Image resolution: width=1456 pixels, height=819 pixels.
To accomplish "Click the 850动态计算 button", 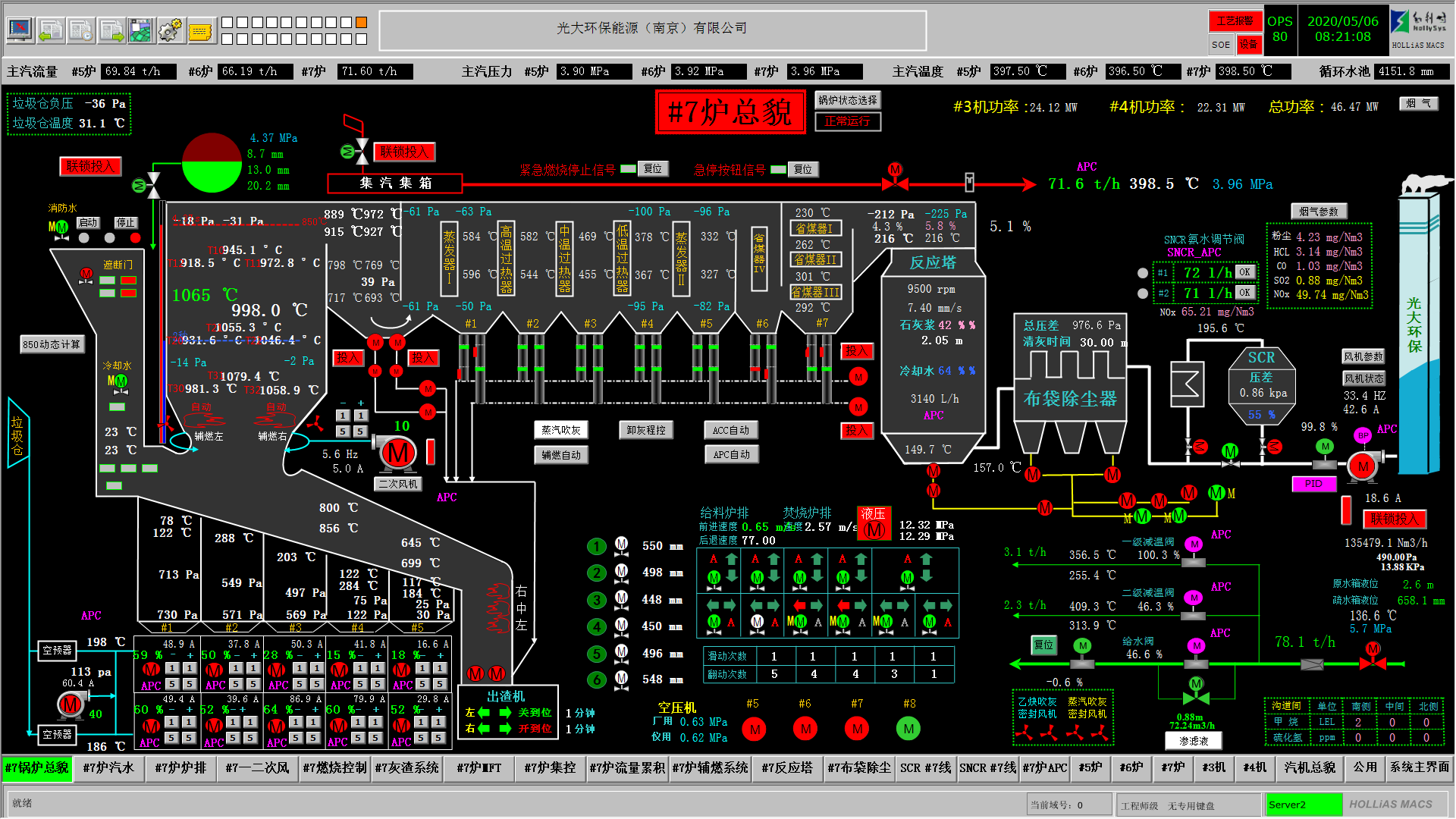I will point(52,344).
